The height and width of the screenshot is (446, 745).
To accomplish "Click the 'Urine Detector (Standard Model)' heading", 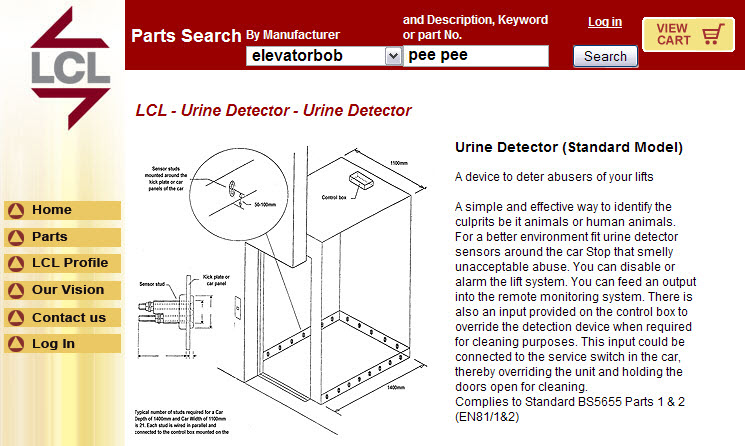I will (569, 147).
